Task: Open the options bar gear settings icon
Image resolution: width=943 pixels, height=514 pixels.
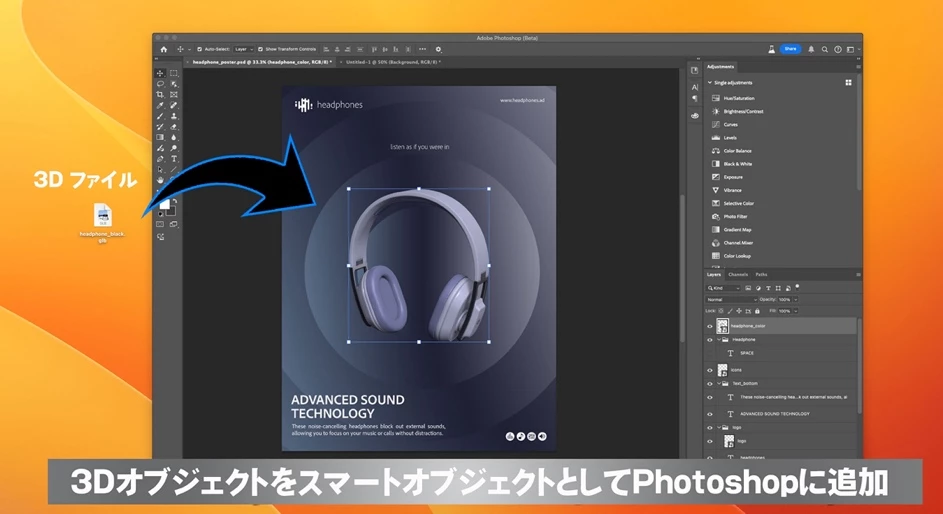Action: (x=438, y=49)
